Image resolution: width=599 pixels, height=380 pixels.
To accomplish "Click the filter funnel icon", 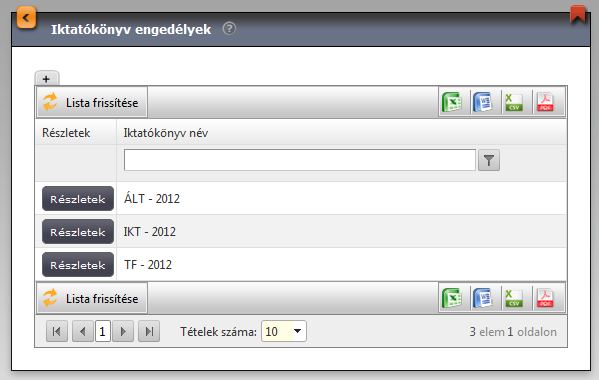I will [489, 160].
